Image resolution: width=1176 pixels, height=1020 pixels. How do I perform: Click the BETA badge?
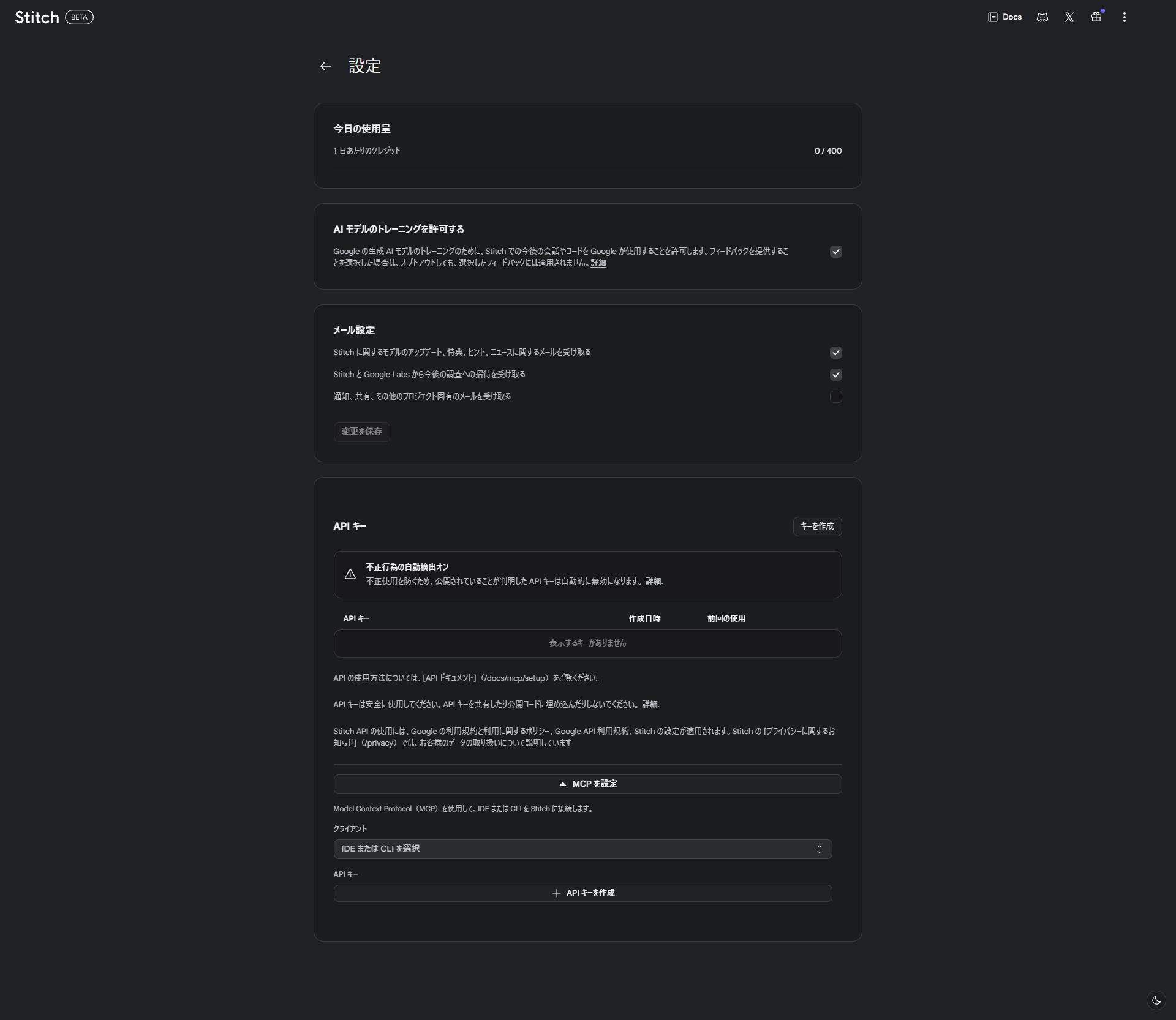tap(79, 17)
